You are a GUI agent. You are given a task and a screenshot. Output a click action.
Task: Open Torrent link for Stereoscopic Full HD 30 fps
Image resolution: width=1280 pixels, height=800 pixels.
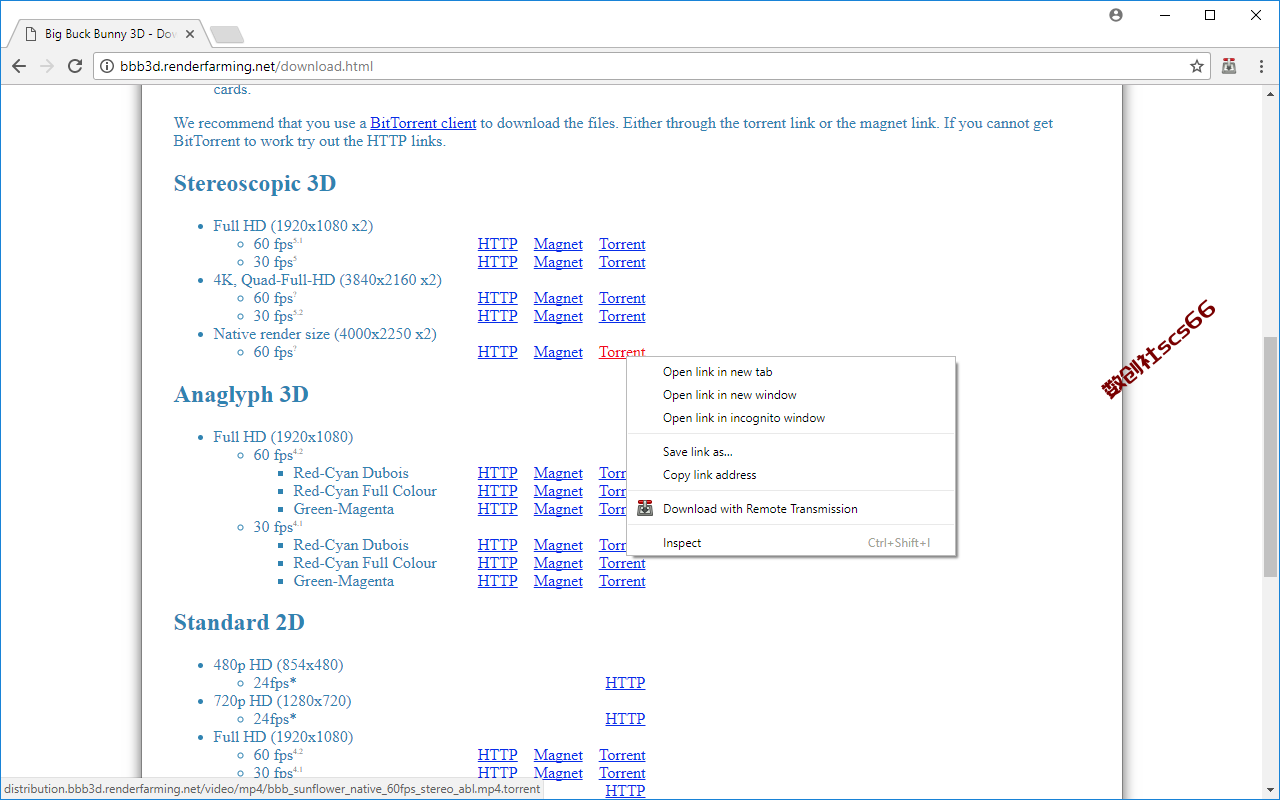[622, 262]
